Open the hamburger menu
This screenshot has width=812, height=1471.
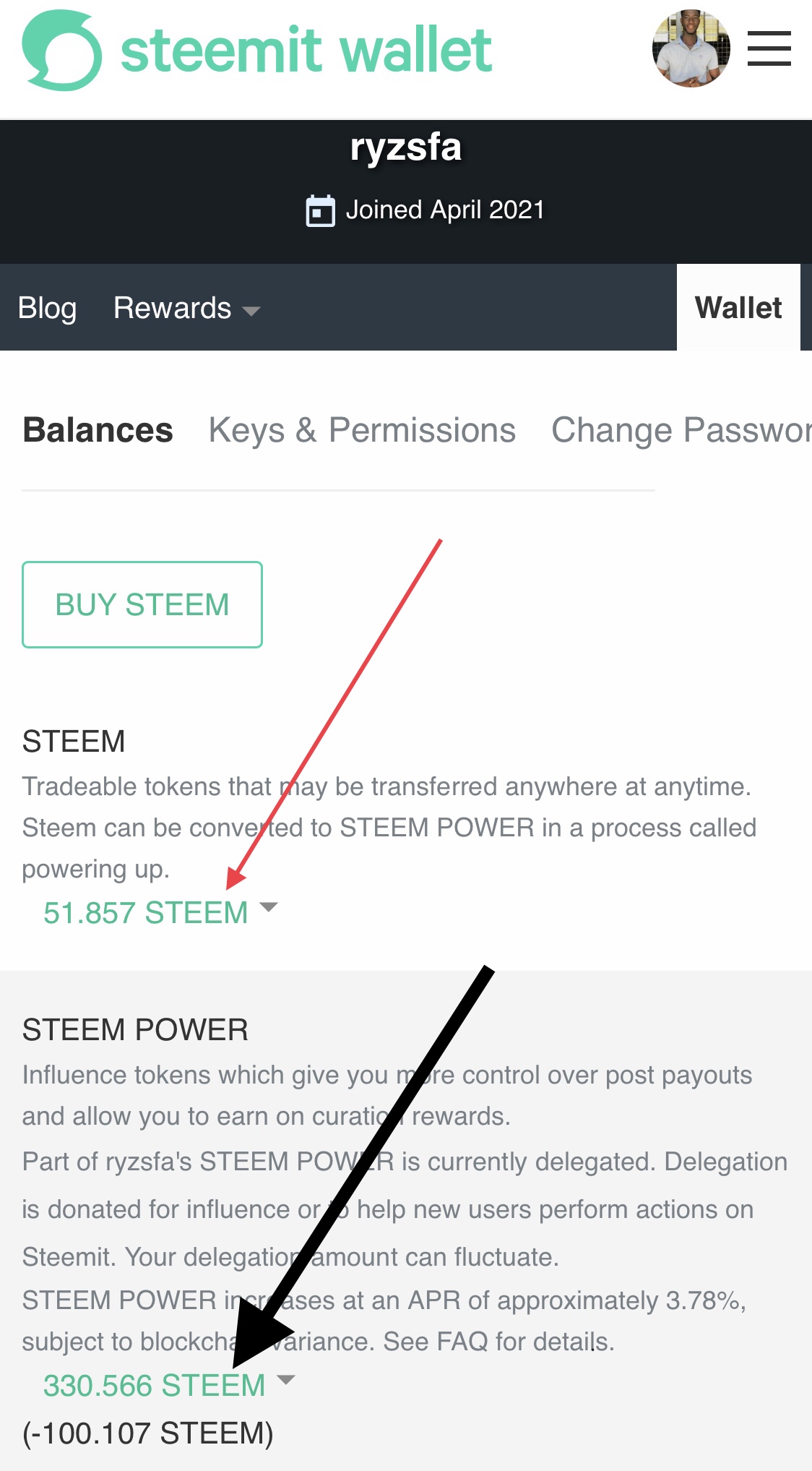click(x=769, y=48)
